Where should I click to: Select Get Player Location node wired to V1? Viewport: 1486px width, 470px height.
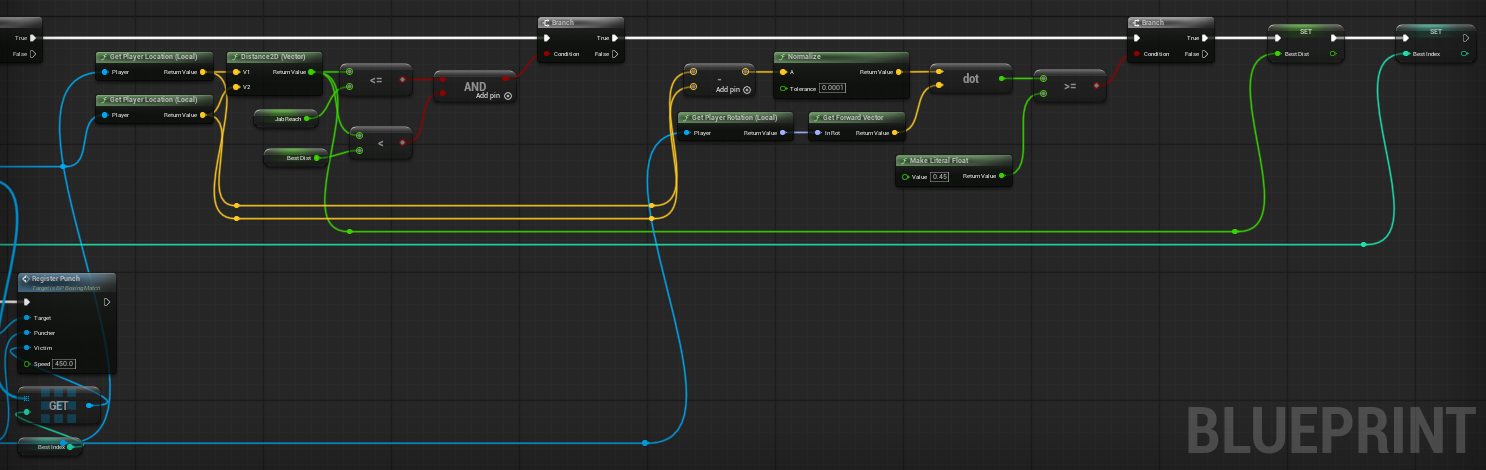(154, 64)
